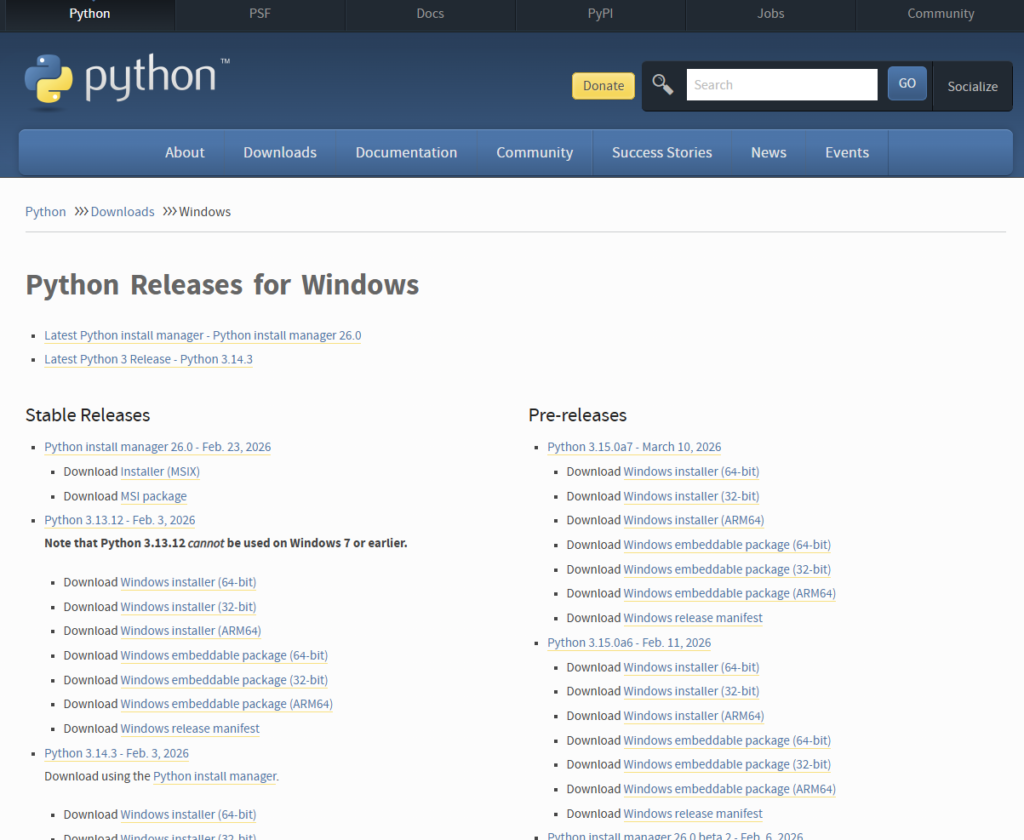Download the MSI package for install manager
This screenshot has height=840, width=1024.
(x=153, y=496)
